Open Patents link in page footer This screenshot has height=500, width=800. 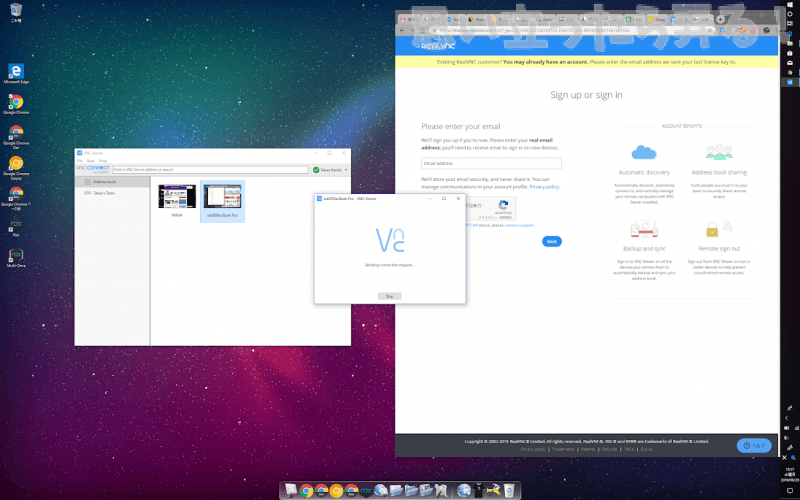pyautogui.click(x=588, y=449)
